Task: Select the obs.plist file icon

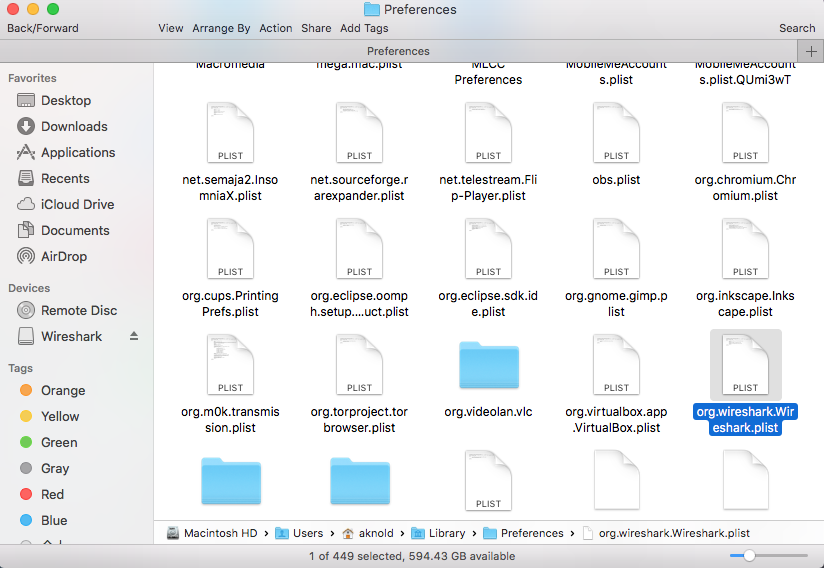Action: pyautogui.click(x=617, y=133)
